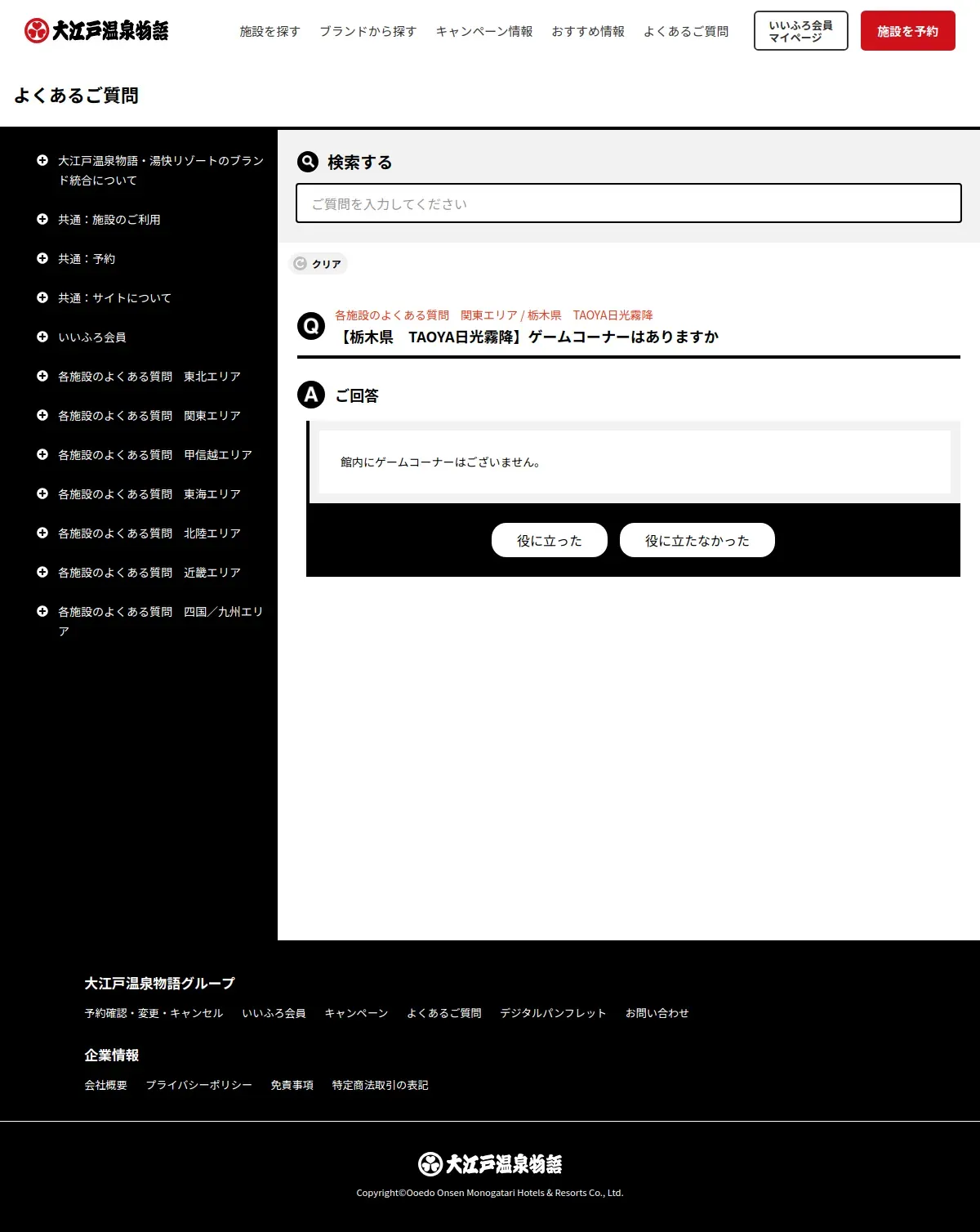Expand plus icon for 近畿エリア questions
Image resolution: width=980 pixels, height=1232 pixels.
[x=42, y=572]
